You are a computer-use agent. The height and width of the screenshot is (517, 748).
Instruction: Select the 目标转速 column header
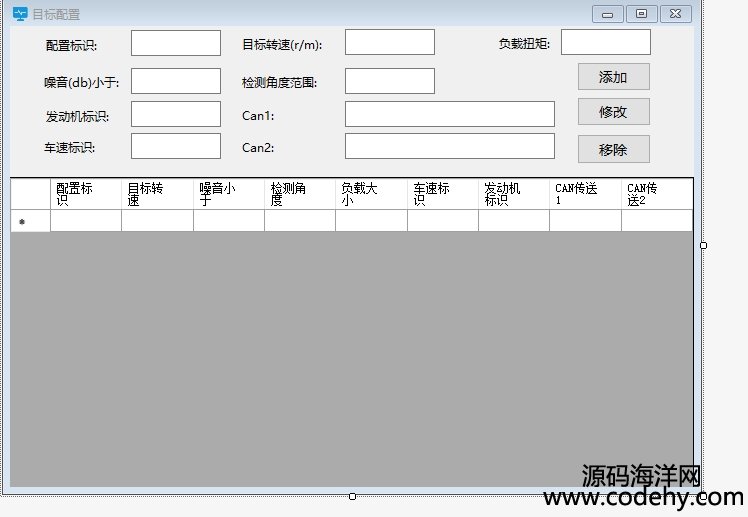157,194
